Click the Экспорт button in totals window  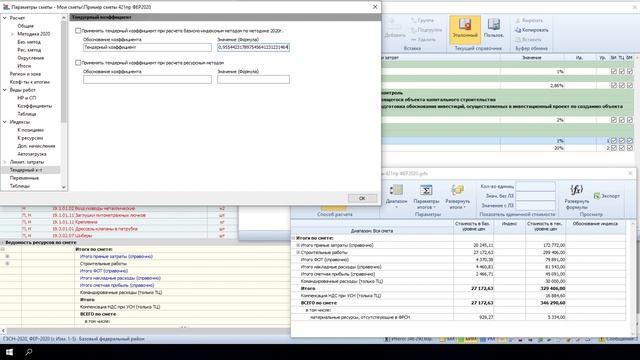point(607,196)
